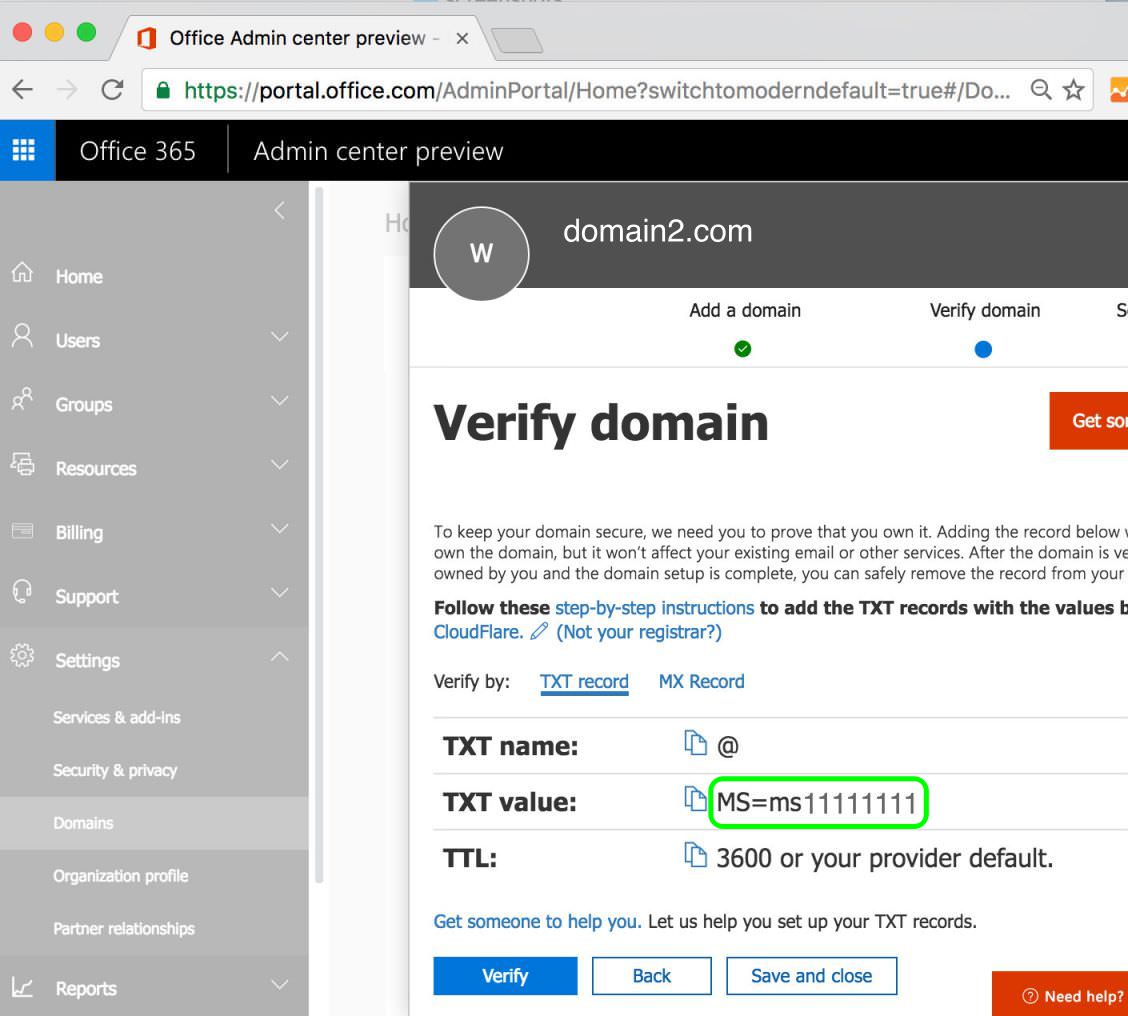Click the Settings gear icon in sidebar
This screenshot has height=1016, width=1128.
(22, 656)
